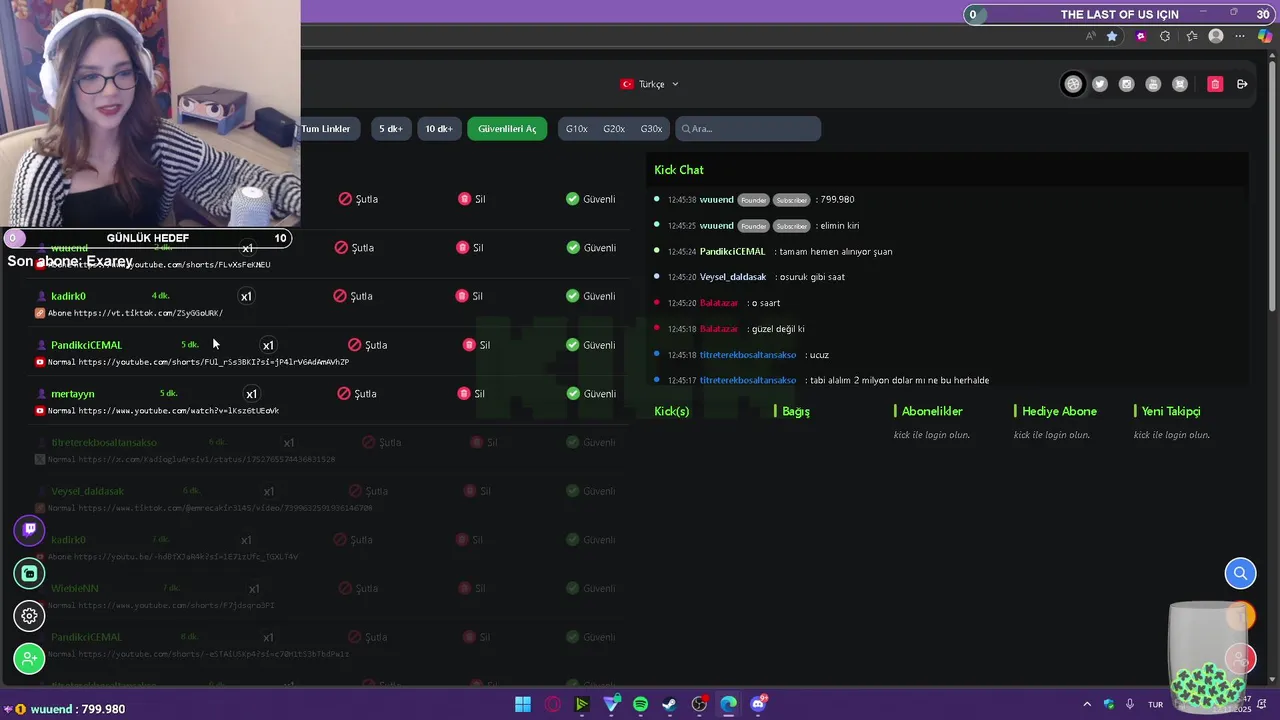The width and height of the screenshot is (1280, 720).
Task: Click the purple extension icon in Edge toolbar
Action: [x=1141, y=36]
